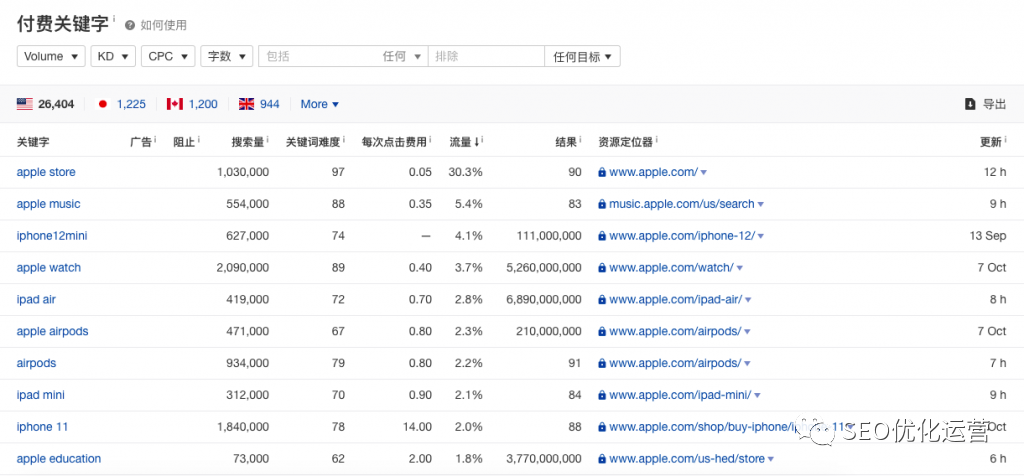The height and width of the screenshot is (476, 1024).
Task: Click info icon next to 更新 header
Action: coord(1005,139)
